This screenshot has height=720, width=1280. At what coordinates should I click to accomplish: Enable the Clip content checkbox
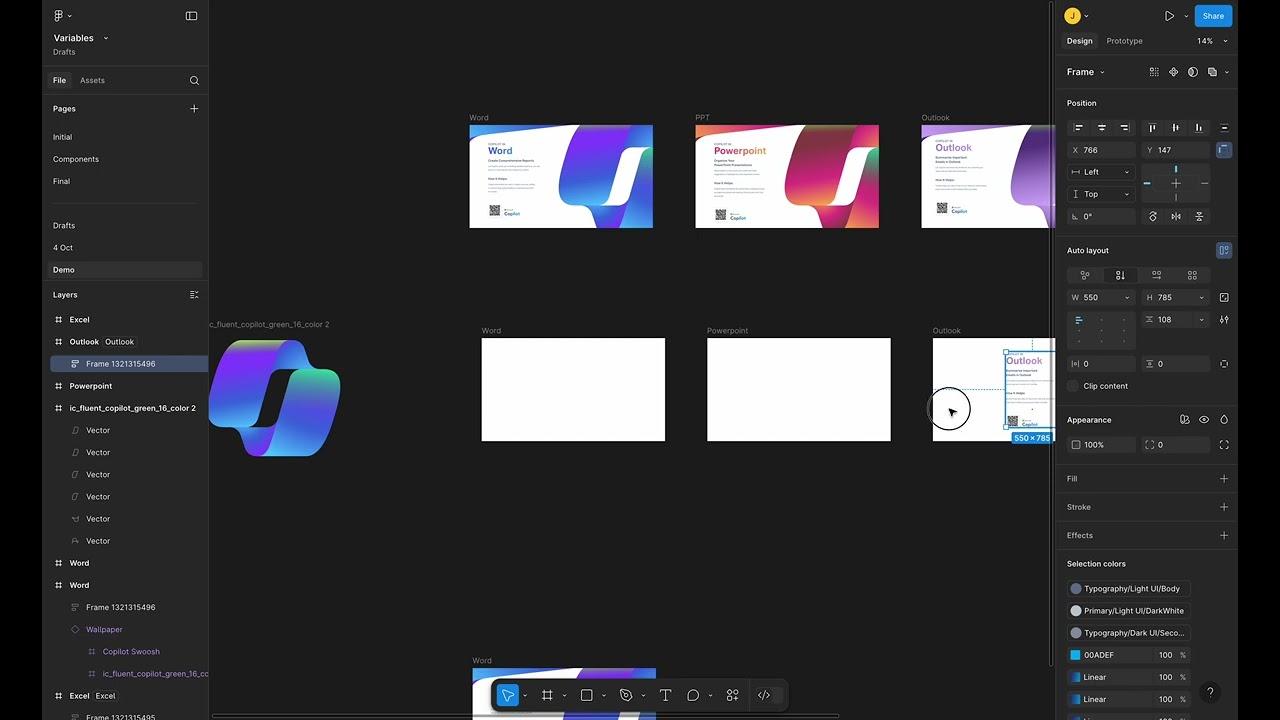[x=1073, y=386]
